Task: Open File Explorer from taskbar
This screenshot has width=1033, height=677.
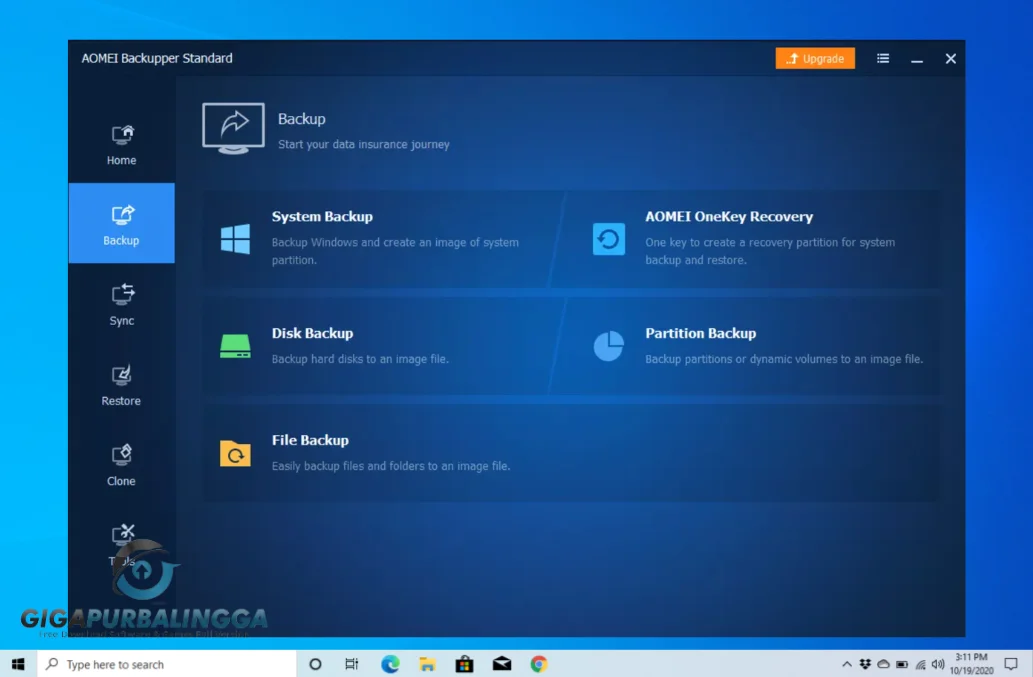Action: [427, 664]
